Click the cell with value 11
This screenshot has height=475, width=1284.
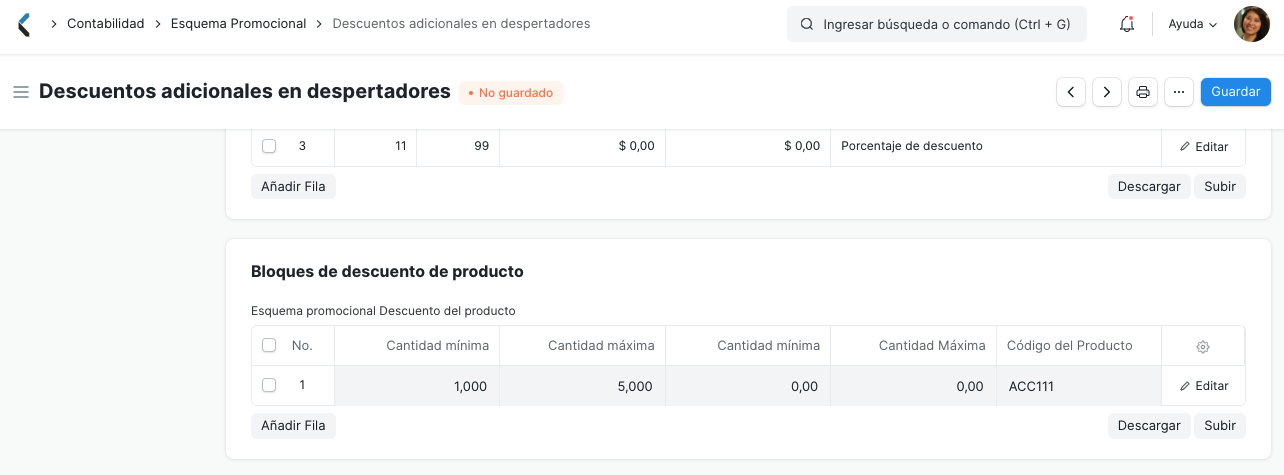click(x=376, y=146)
